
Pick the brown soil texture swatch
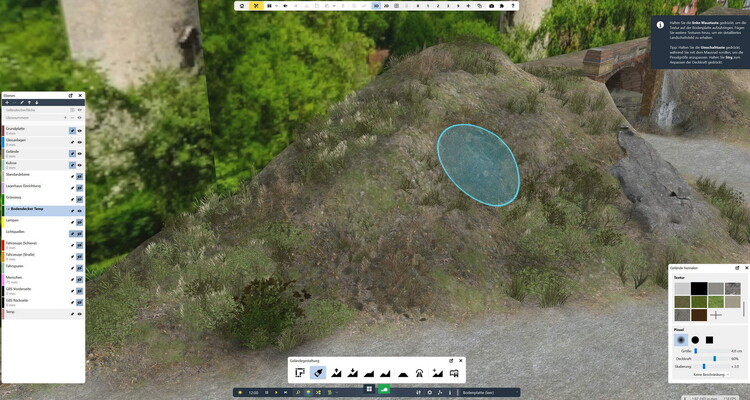699,315
